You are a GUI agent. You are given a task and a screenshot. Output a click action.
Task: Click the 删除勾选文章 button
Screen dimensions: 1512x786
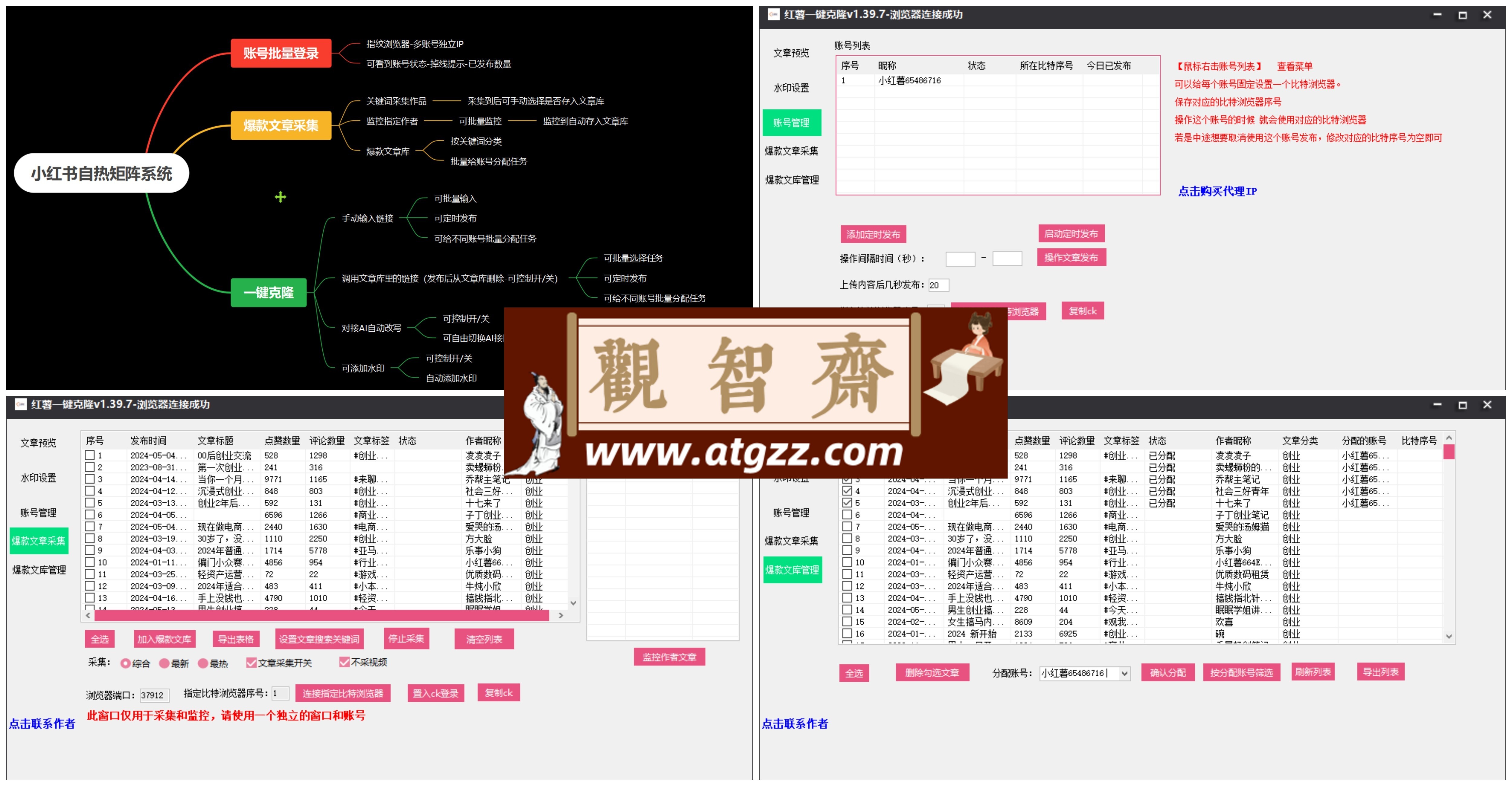pyautogui.click(x=932, y=673)
